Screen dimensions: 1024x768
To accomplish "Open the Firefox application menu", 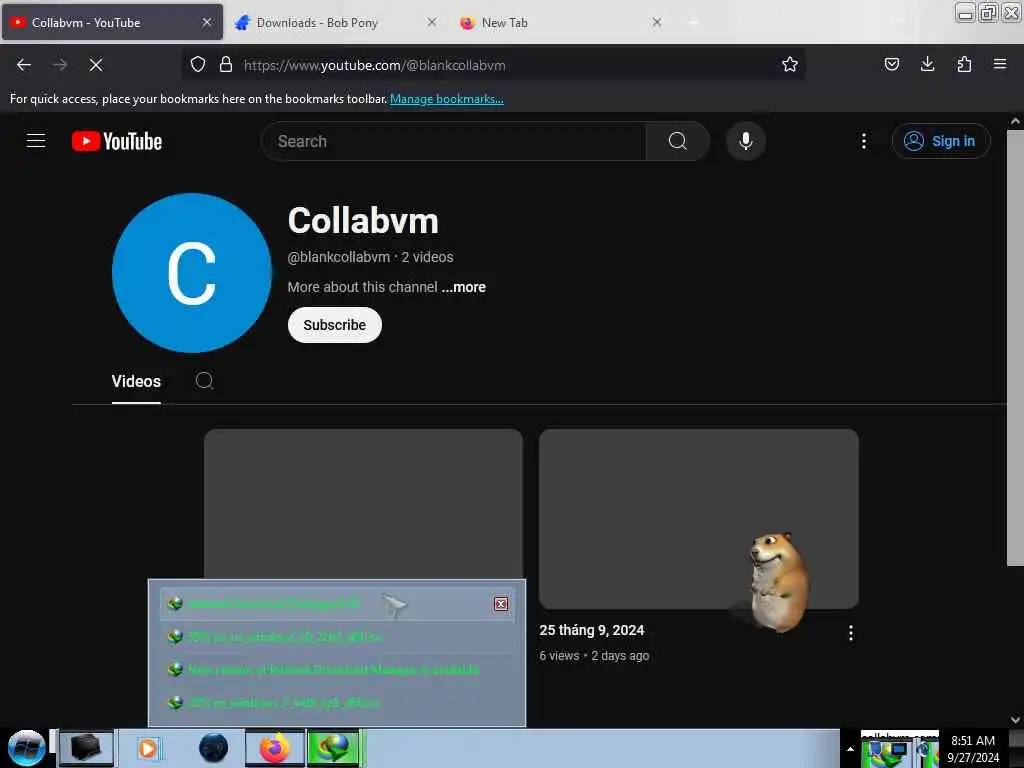I will tap(999, 64).
